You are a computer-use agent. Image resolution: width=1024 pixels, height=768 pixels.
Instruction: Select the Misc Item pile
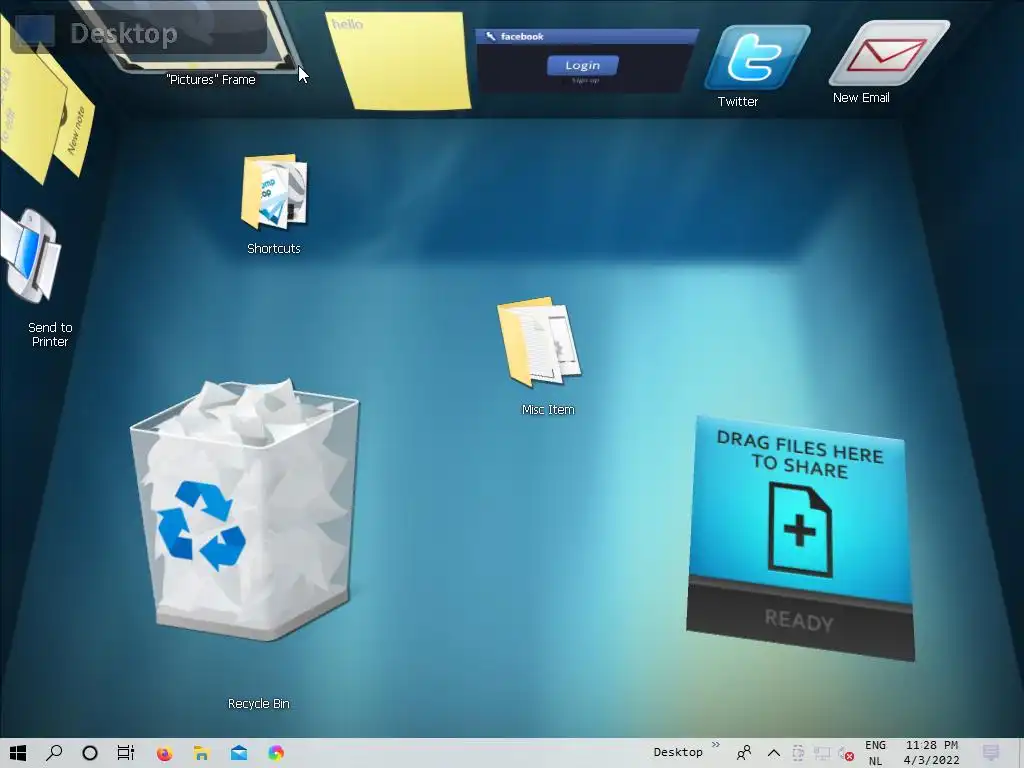[539, 342]
